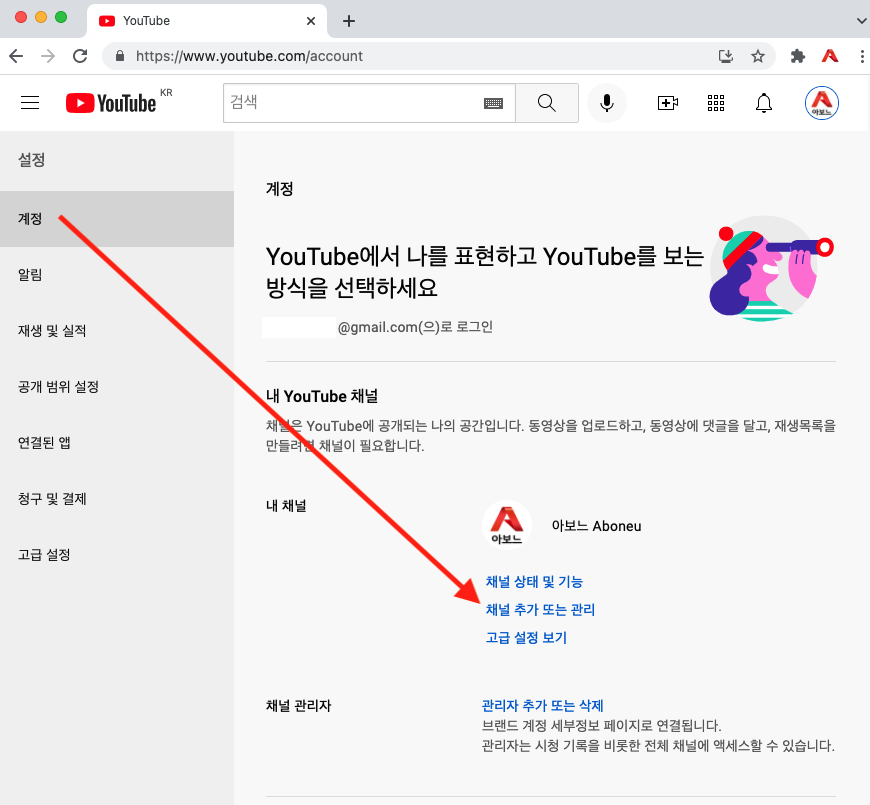This screenshot has width=870, height=805.
Task: Open Chrome three-dot menu
Action: pos(862,55)
